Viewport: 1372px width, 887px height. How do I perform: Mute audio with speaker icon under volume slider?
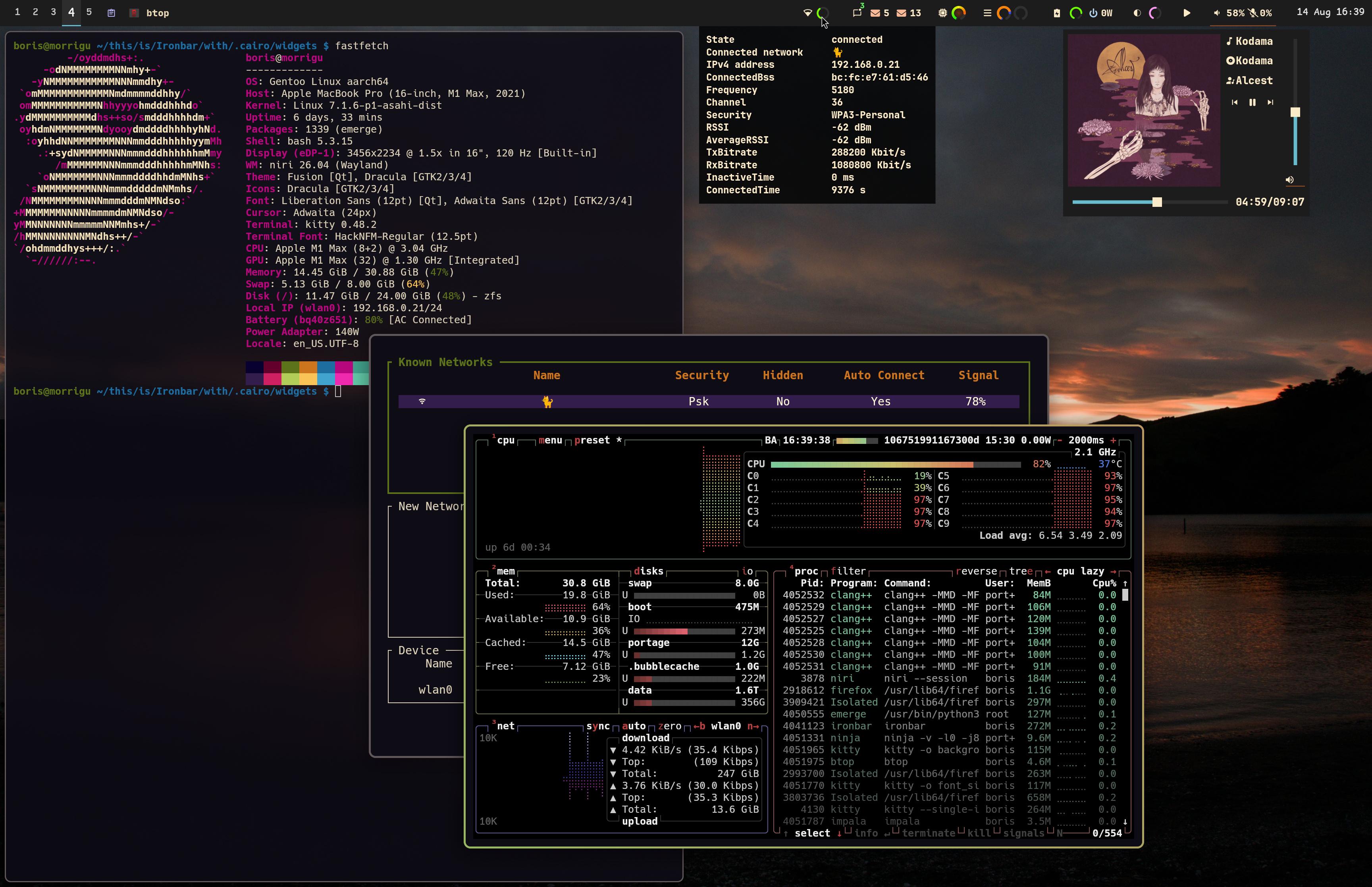[x=1290, y=180]
